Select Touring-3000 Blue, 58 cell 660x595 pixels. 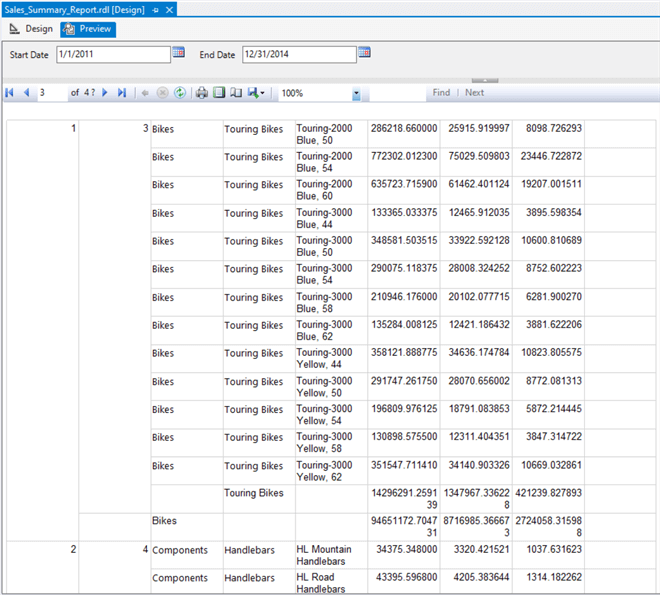pyautogui.click(x=331, y=302)
